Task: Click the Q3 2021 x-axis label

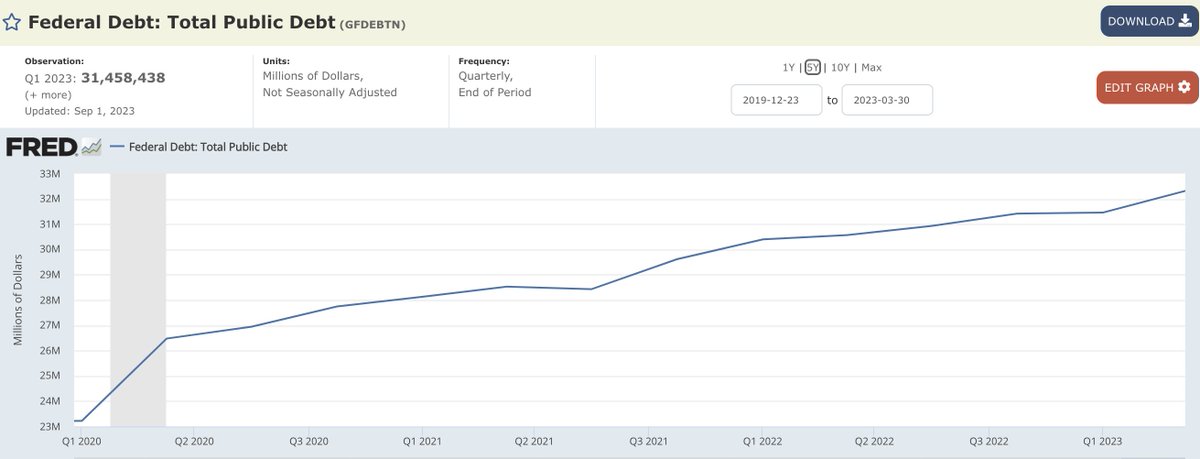Action: 650,441
